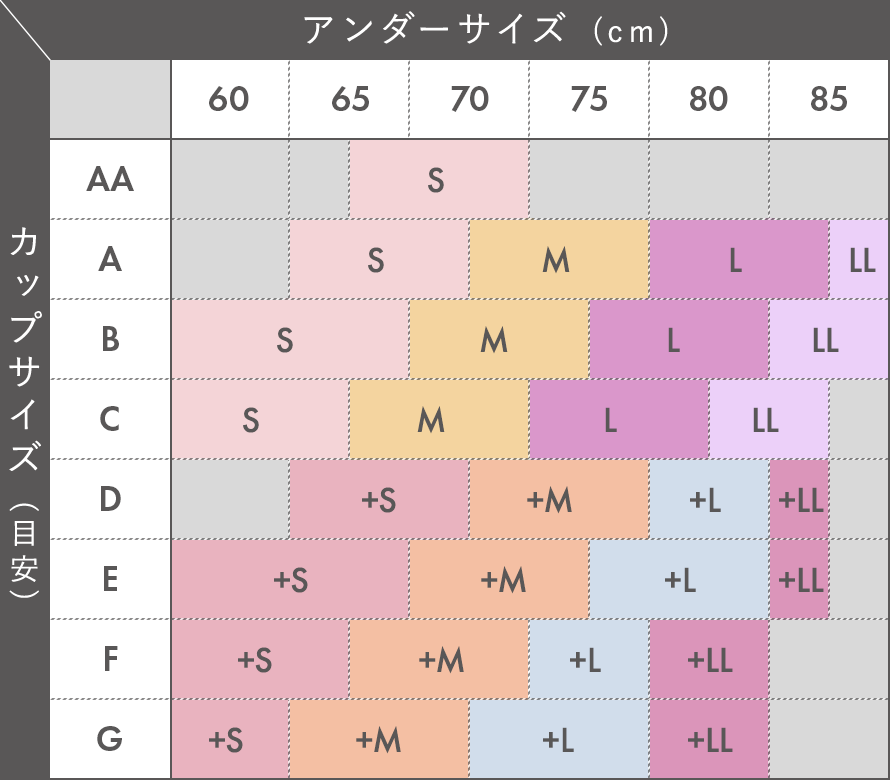The width and height of the screenshot is (890, 780).
Task: Click the 75 column header
Action: click(589, 99)
